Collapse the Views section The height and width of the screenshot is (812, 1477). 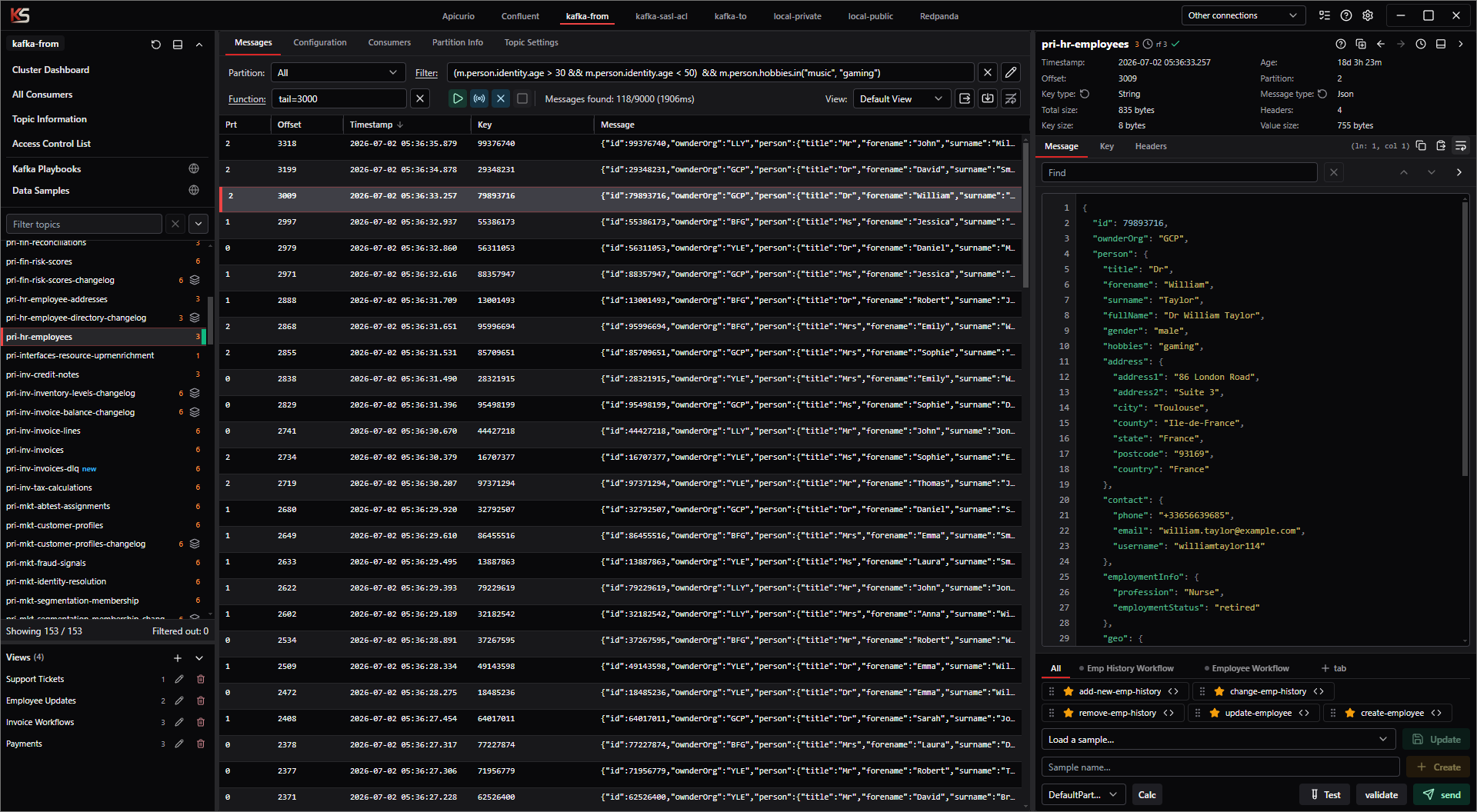(199, 657)
